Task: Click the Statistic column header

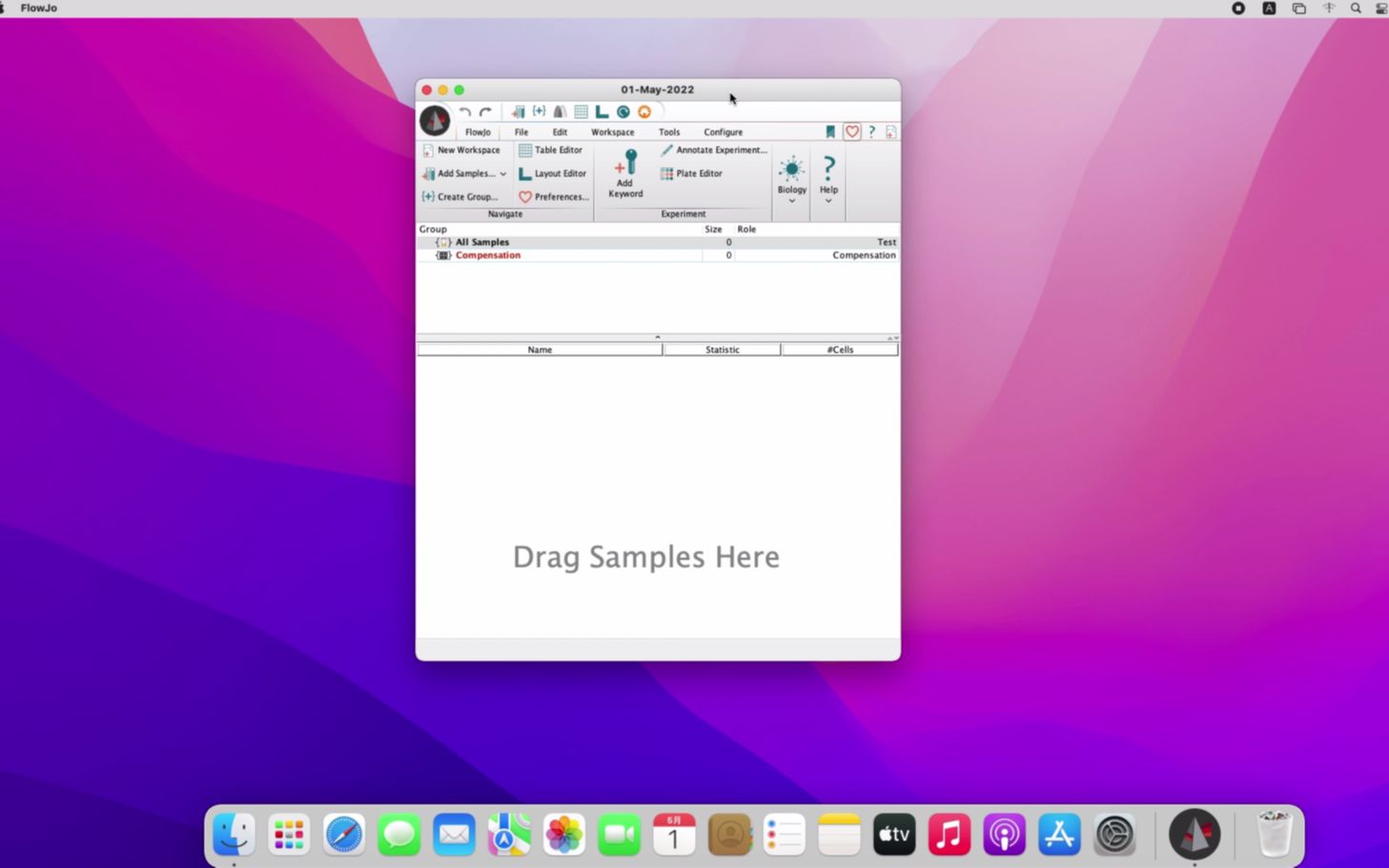Action: click(722, 350)
